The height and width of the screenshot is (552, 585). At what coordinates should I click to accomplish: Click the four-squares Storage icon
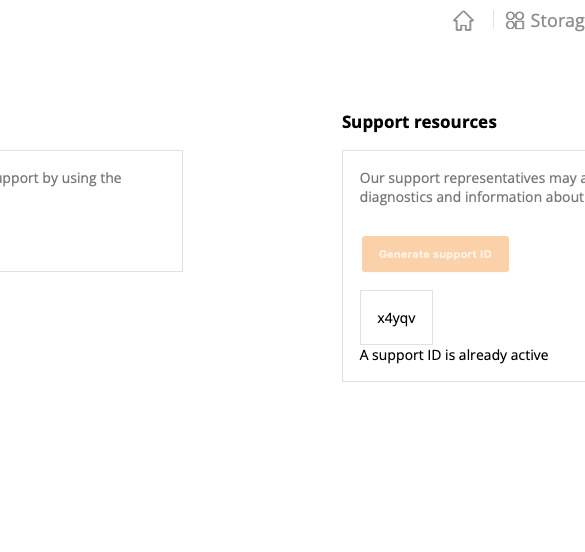click(515, 21)
